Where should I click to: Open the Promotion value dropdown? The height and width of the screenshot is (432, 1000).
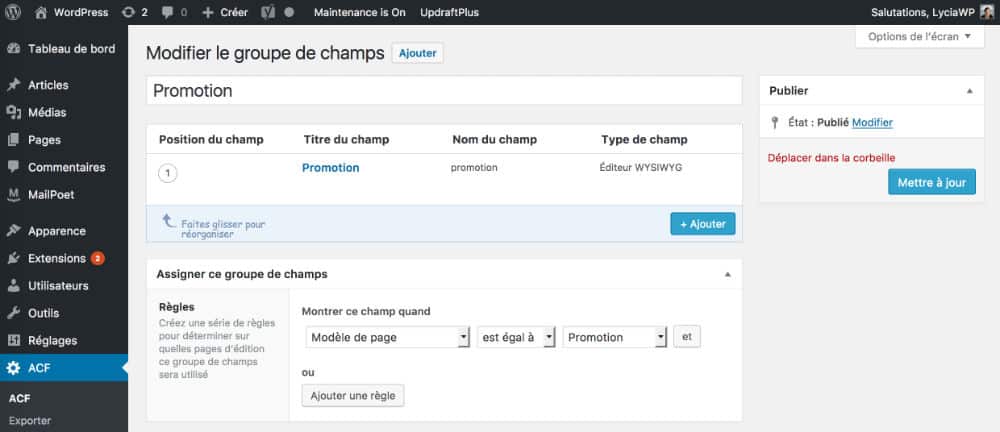click(x=615, y=338)
